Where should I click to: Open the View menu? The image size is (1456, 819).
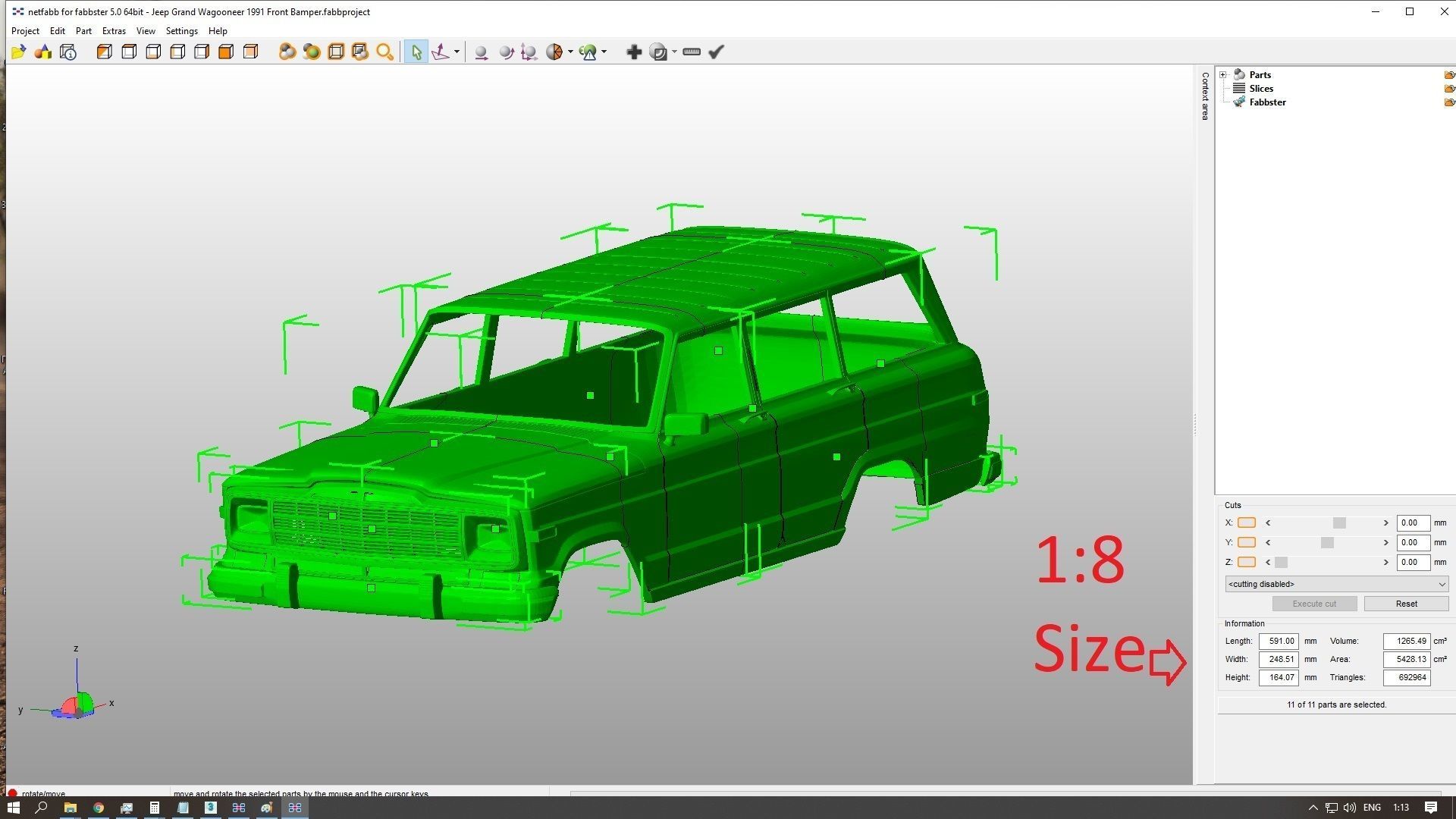tap(146, 31)
